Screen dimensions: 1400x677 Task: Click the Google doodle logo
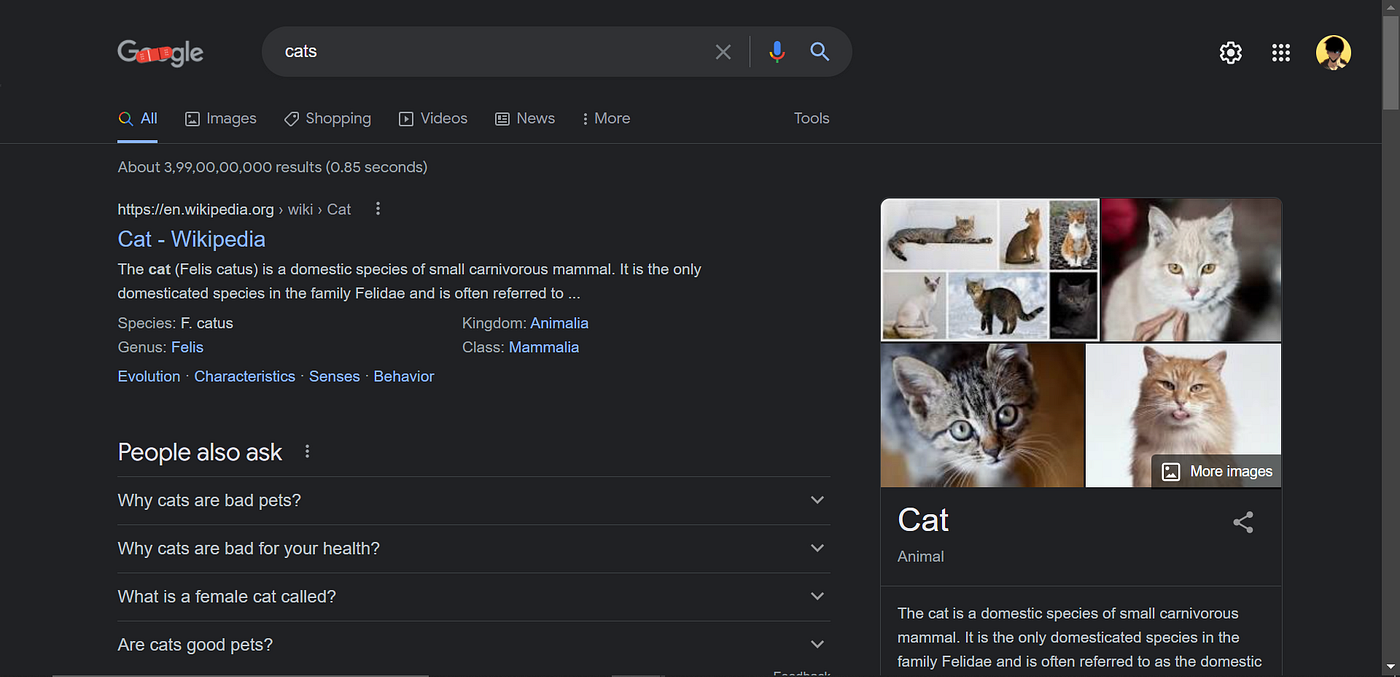coord(160,52)
